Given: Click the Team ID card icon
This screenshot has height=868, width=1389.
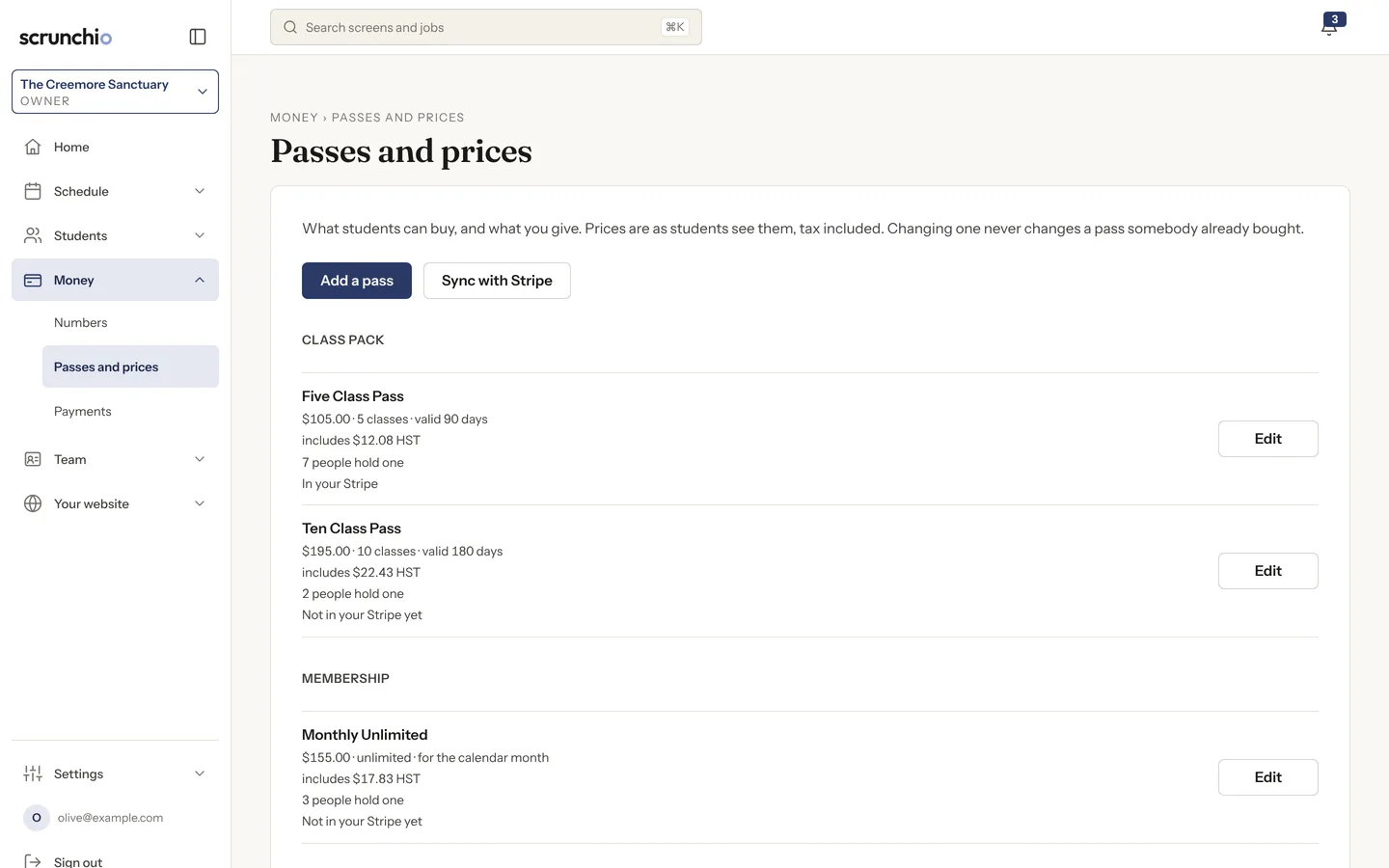Looking at the screenshot, I should [x=33, y=459].
